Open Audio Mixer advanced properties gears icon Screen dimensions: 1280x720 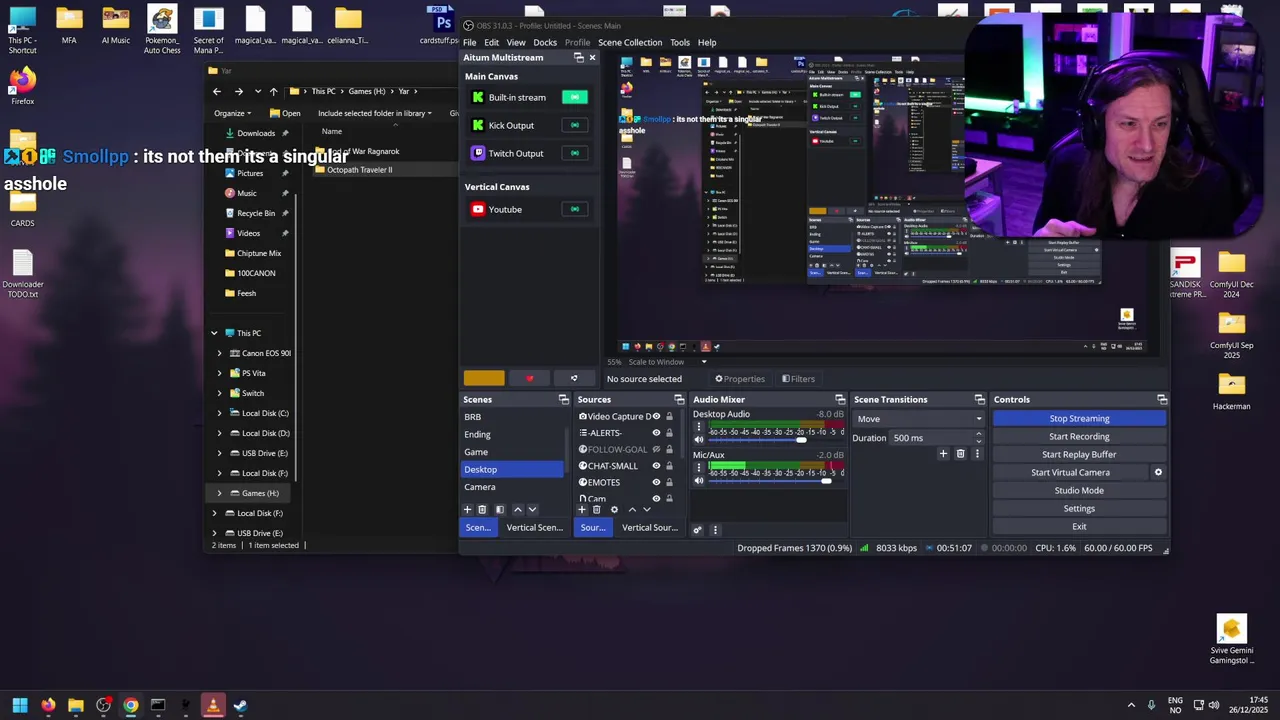tap(697, 529)
